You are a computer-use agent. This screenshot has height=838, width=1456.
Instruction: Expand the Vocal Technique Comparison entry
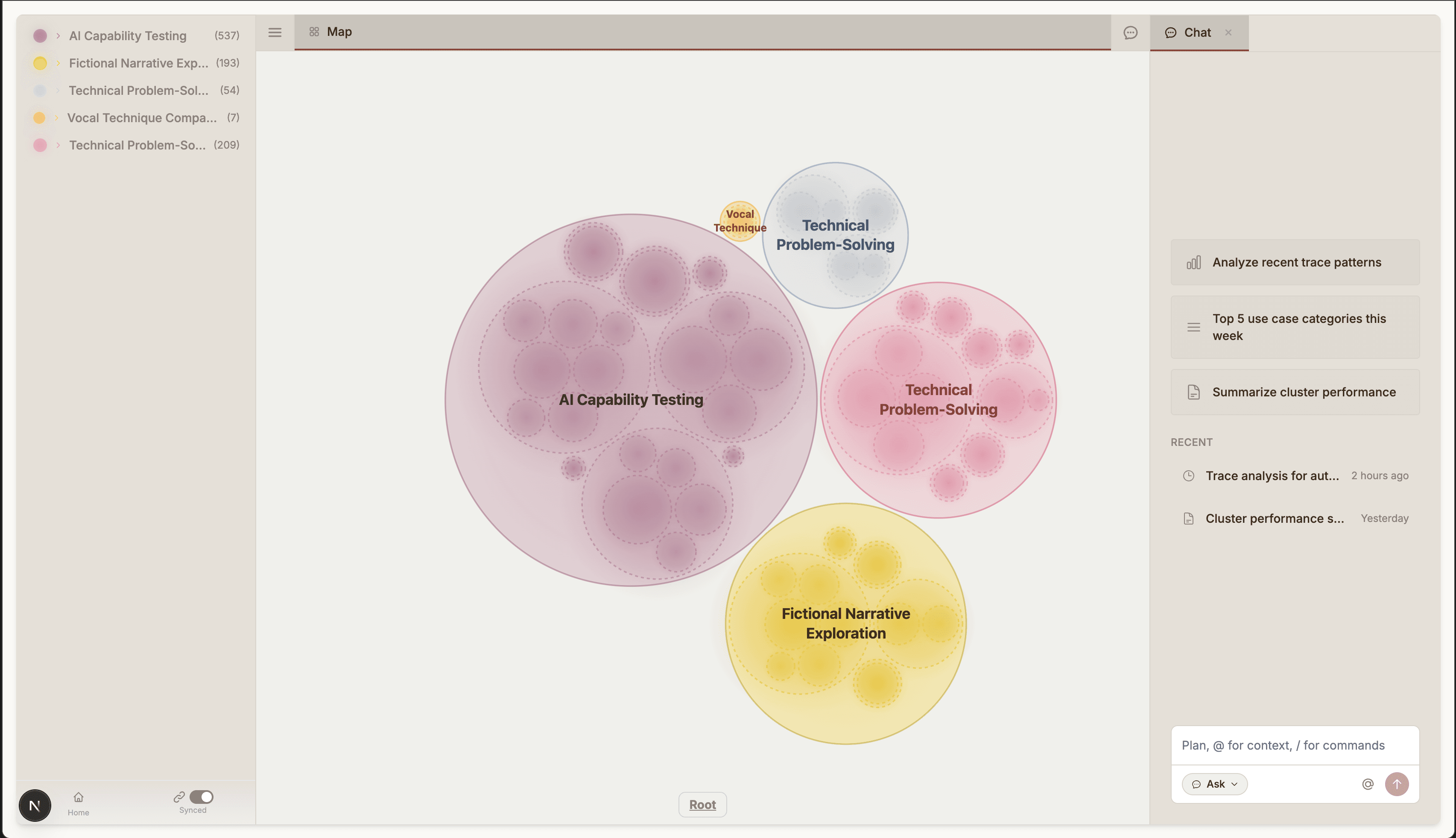coord(57,117)
